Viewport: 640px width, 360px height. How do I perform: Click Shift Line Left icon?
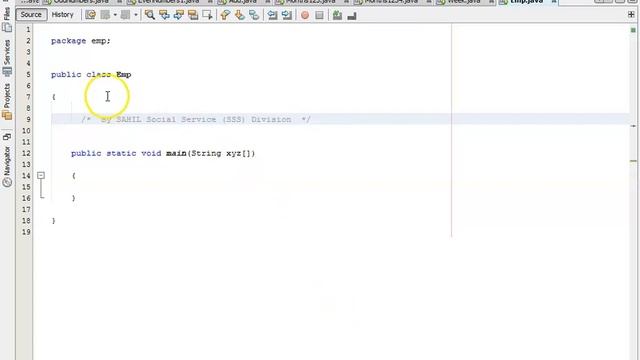point(272,15)
